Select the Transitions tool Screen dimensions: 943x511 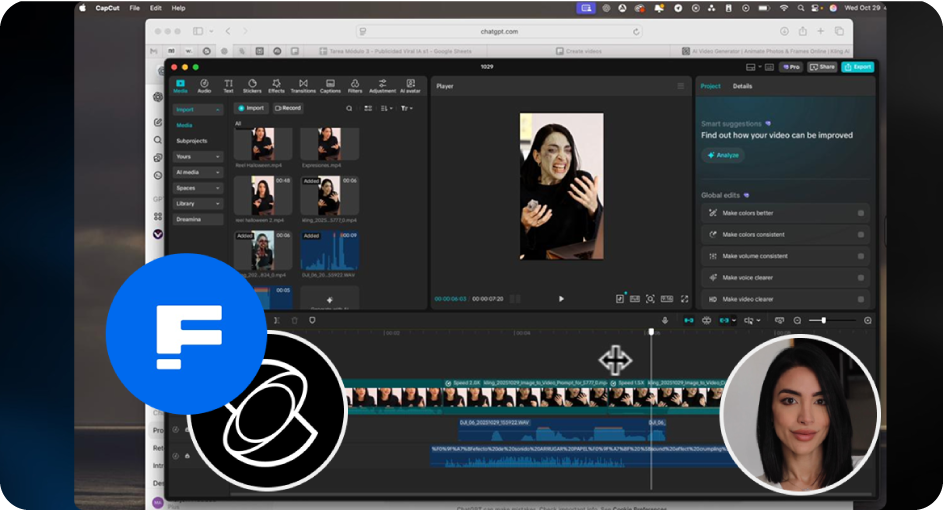[303, 86]
